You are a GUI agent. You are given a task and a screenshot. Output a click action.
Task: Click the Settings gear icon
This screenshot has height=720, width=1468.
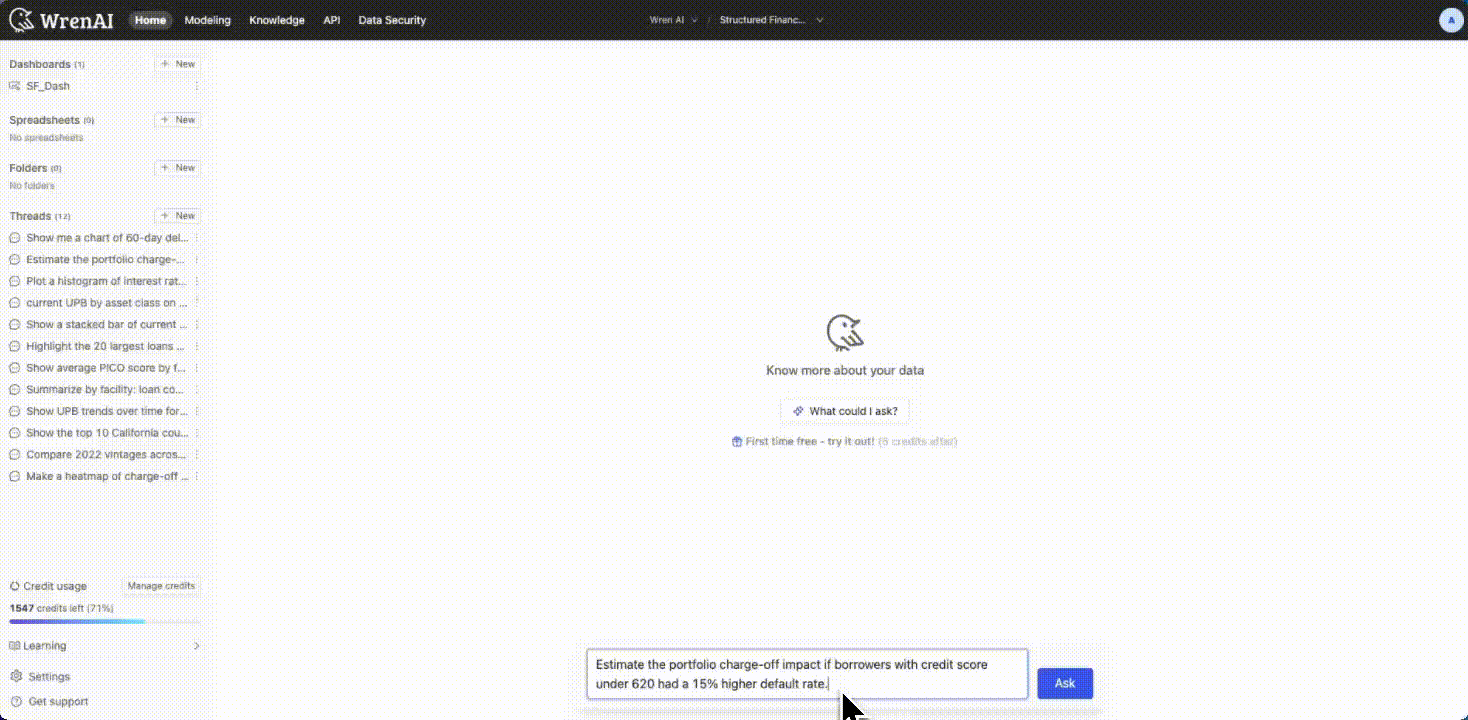(15, 677)
